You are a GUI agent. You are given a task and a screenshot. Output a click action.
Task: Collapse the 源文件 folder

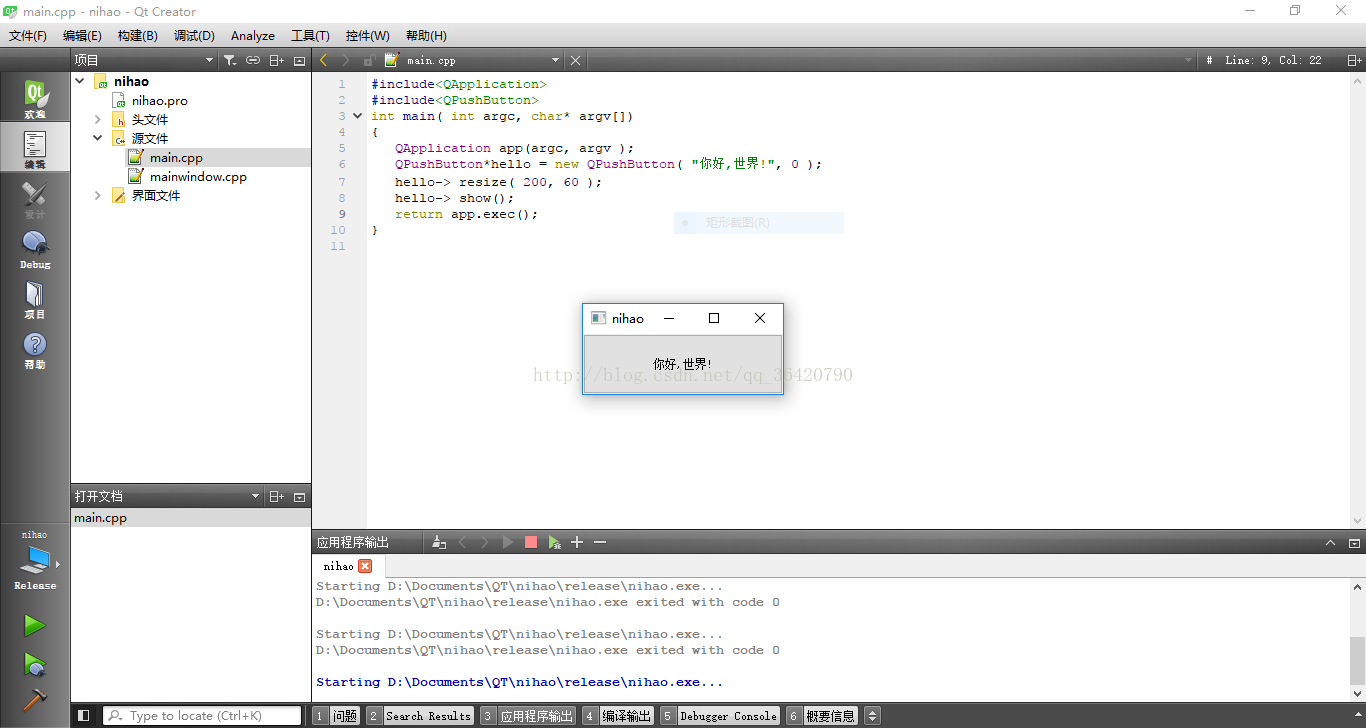click(x=98, y=138)
